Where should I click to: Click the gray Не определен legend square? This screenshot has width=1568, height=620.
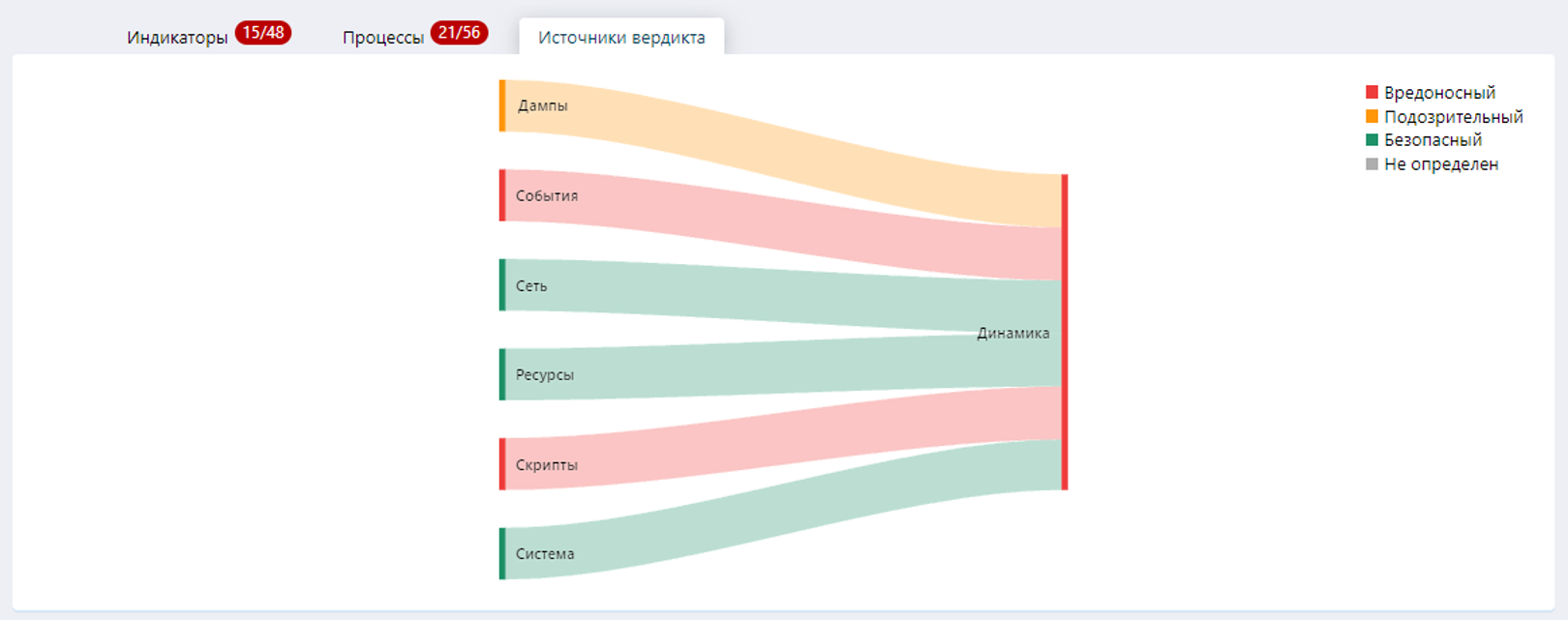(1372, 164)
